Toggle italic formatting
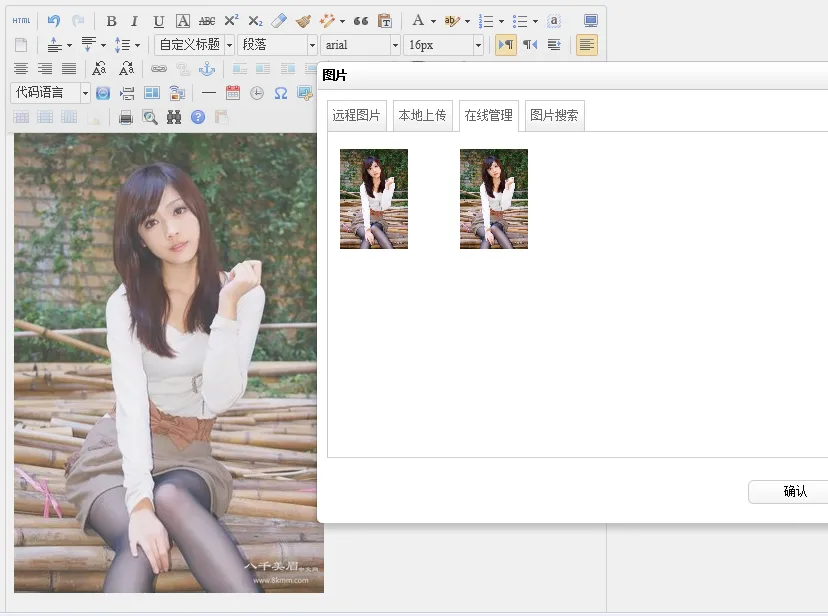Screen dimensions: 828x616 [135, 21]
